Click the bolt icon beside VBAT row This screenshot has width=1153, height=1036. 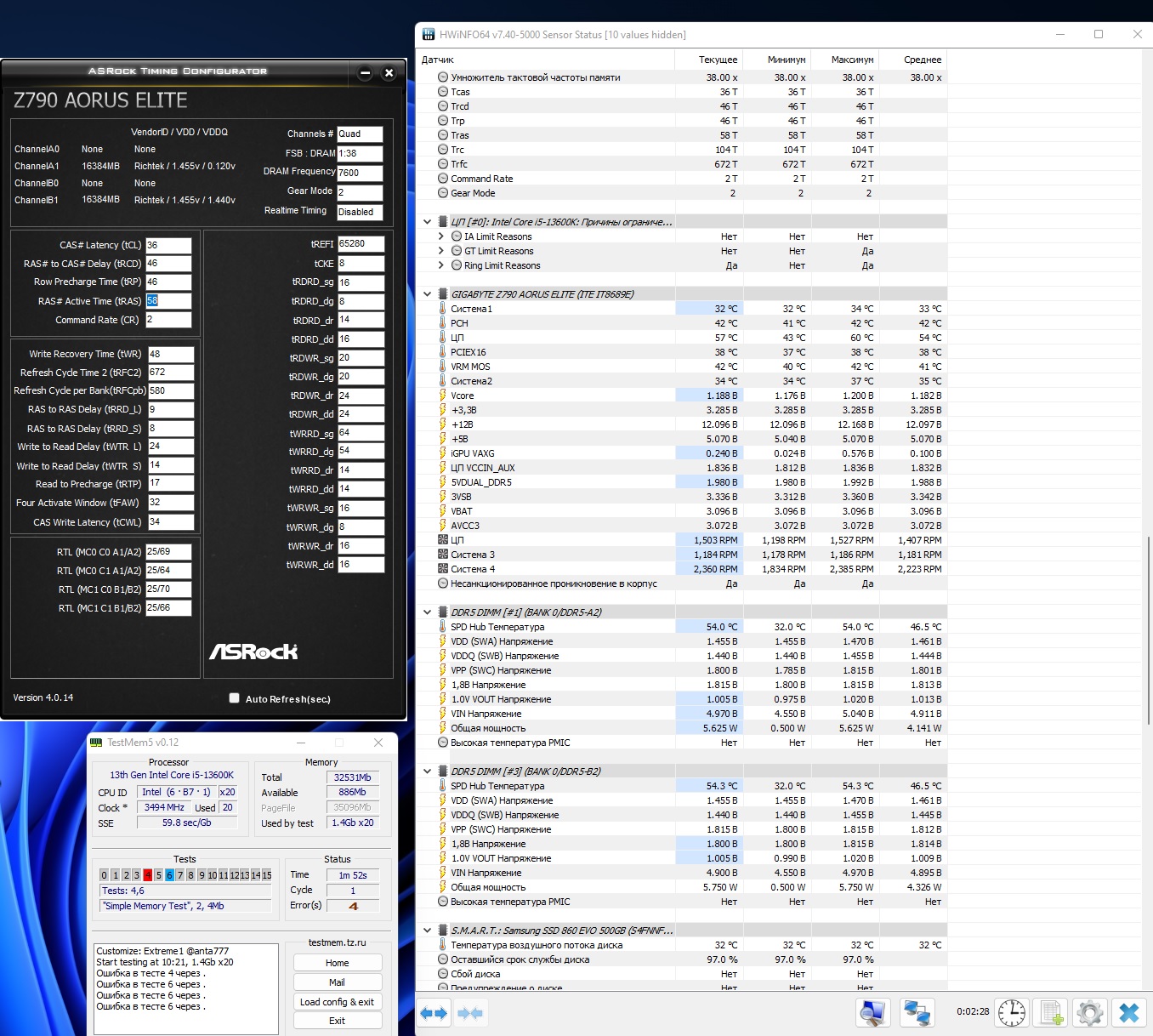(442, 511)
